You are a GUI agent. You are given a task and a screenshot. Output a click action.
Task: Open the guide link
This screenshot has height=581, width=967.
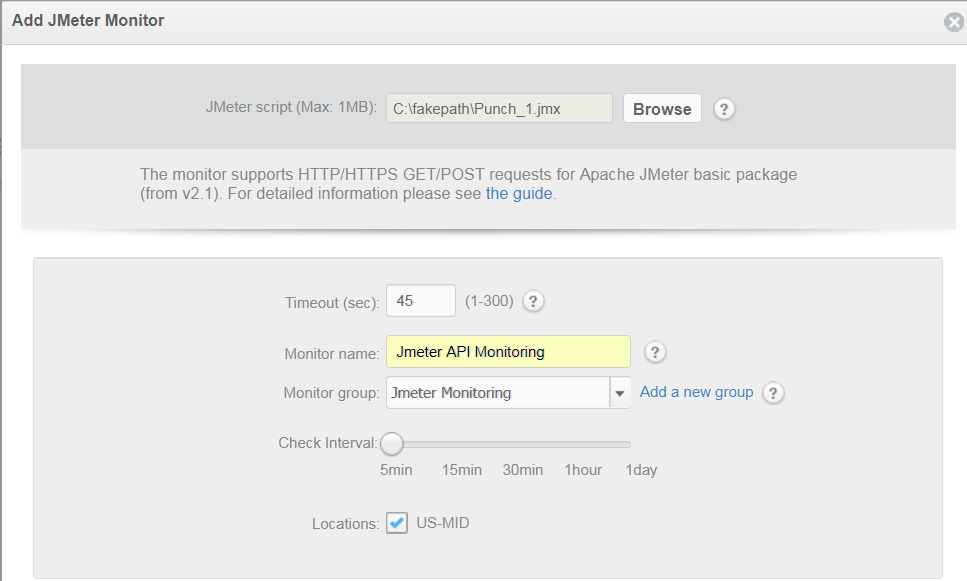[519, 194]
